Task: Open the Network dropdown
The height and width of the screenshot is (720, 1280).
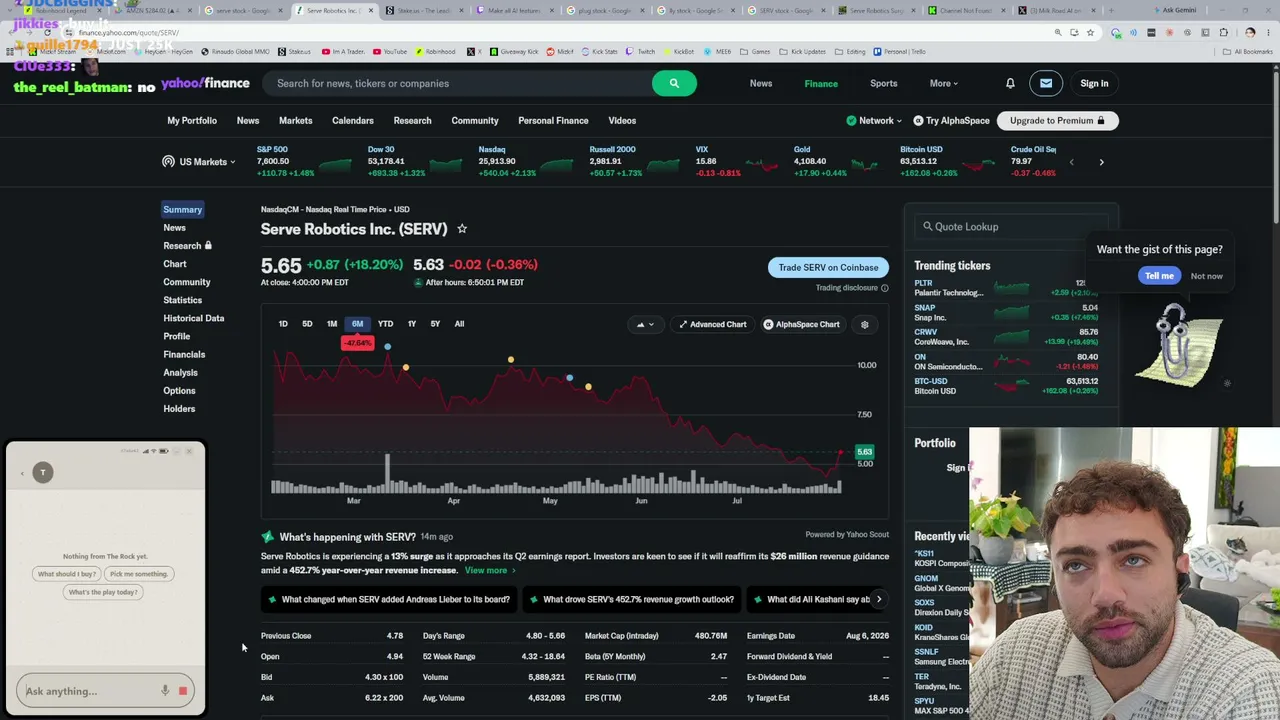Action: point(874,120)
